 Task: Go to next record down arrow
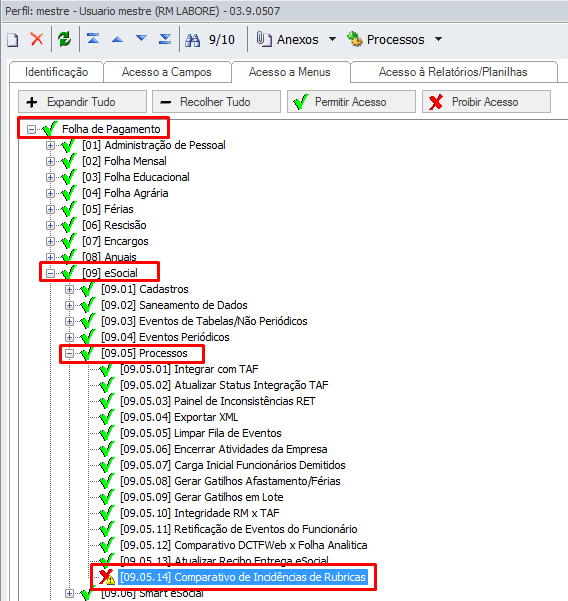pos(141,38)
